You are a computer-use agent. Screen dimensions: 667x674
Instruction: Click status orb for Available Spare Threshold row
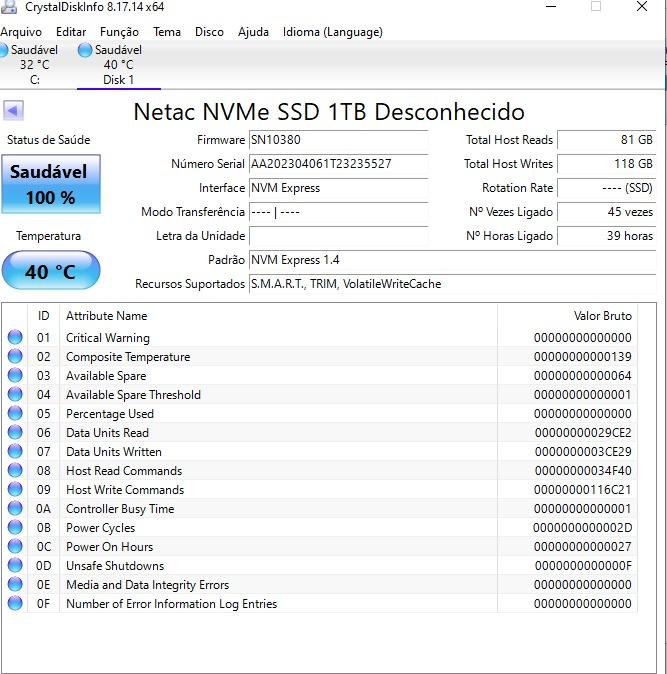point(15,394)
